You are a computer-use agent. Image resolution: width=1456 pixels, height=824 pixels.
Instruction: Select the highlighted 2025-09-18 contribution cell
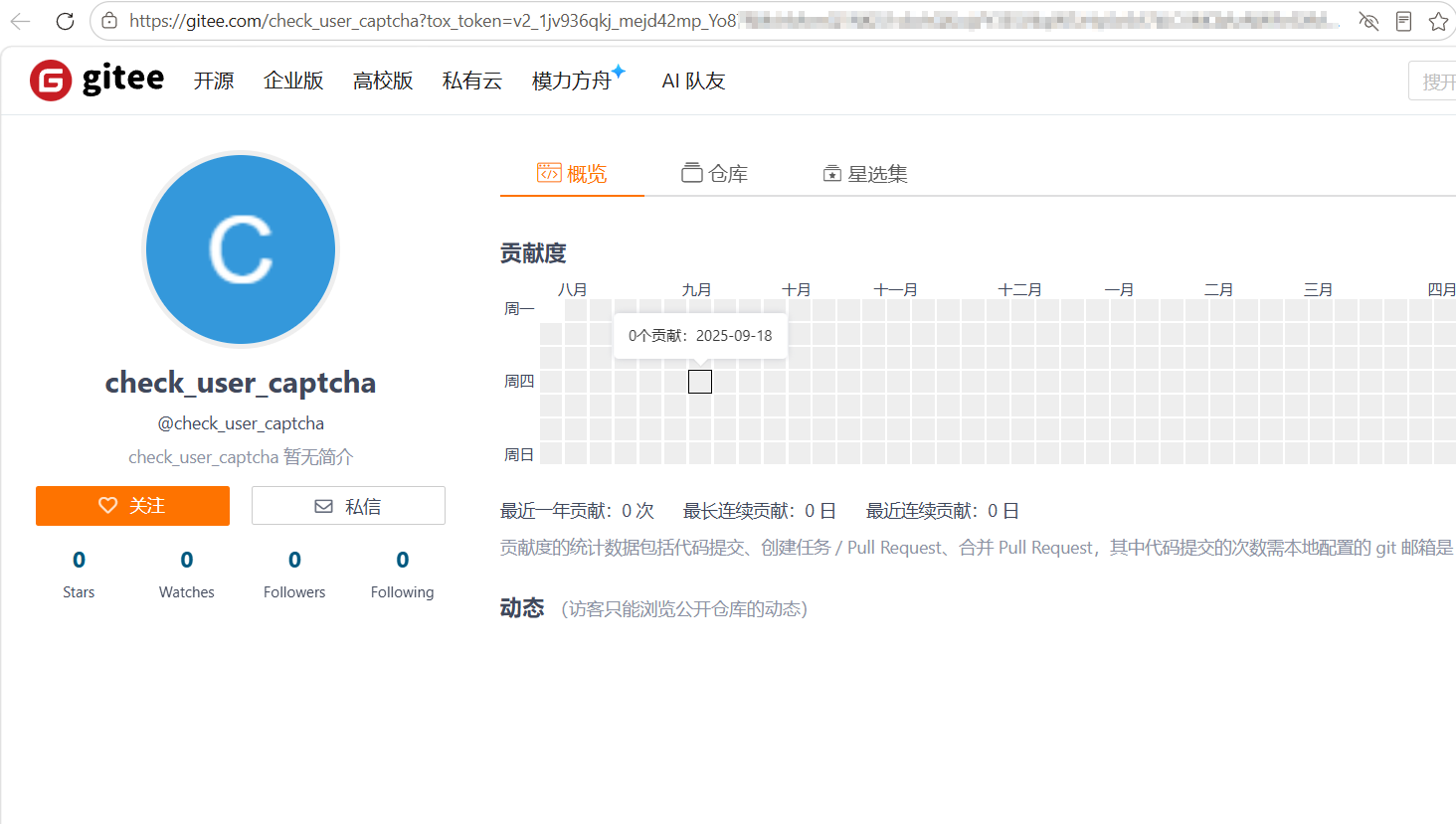(x=700, y=382)
